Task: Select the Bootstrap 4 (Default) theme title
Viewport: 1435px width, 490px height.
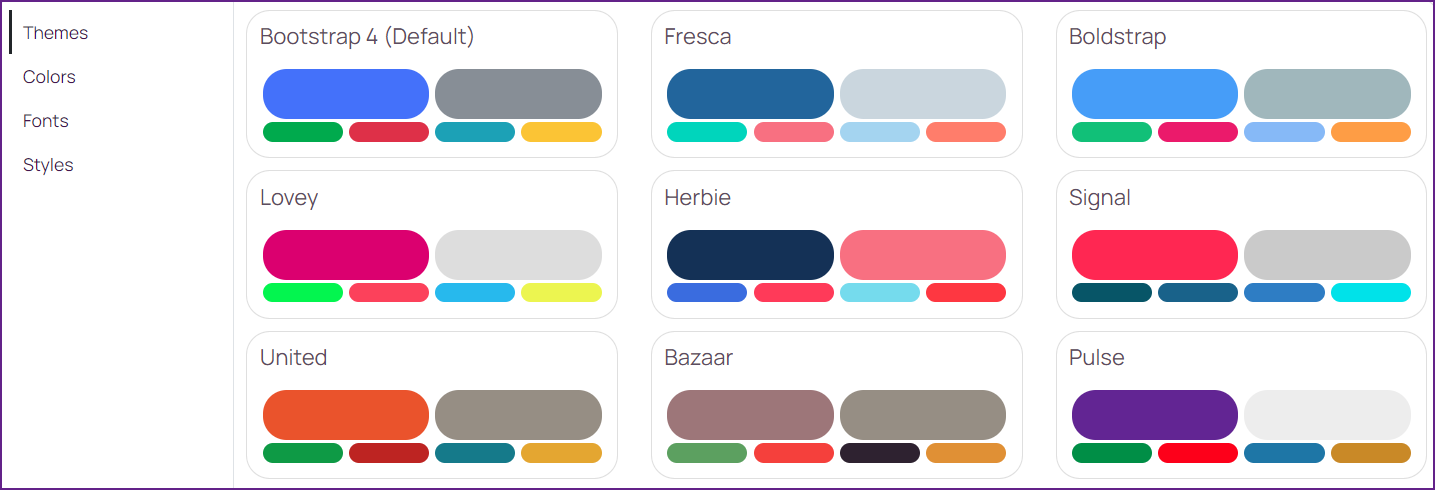Action: (367, 37)
